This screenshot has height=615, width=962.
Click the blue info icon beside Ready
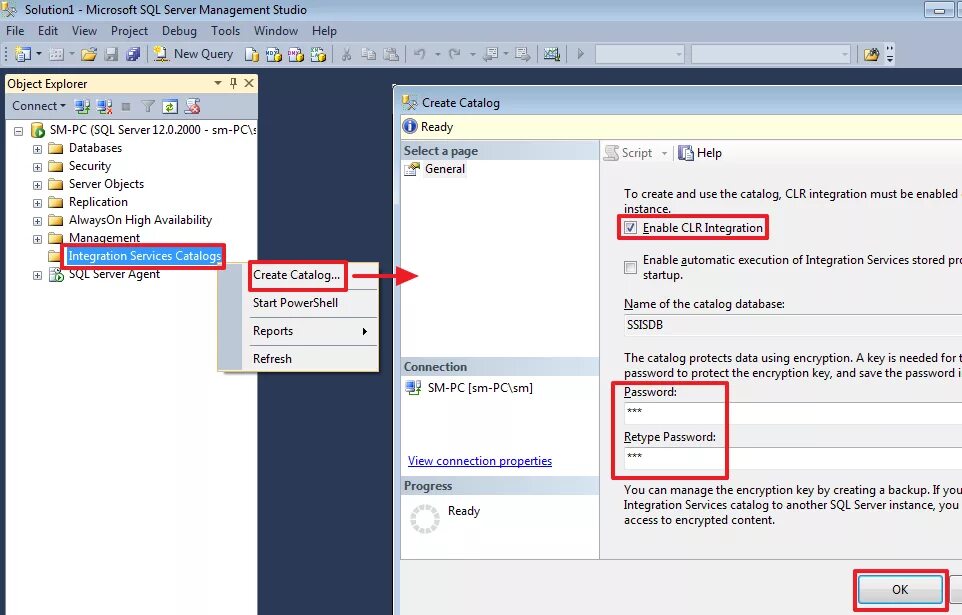point(410,126)
